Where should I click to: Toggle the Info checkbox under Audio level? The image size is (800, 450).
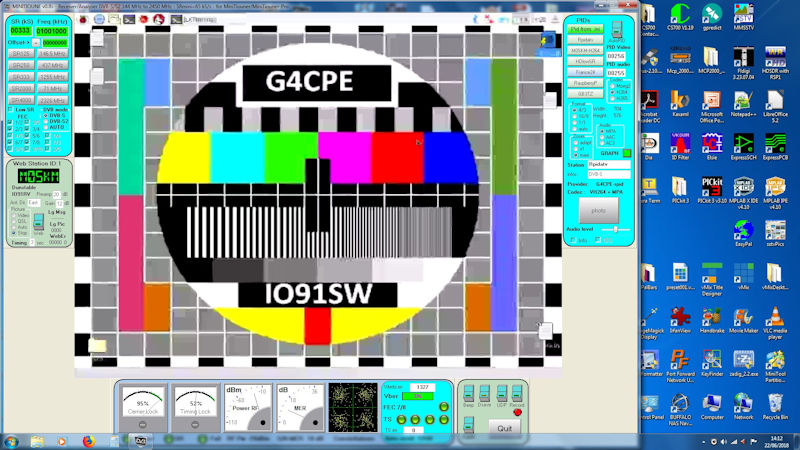point(573,240)
